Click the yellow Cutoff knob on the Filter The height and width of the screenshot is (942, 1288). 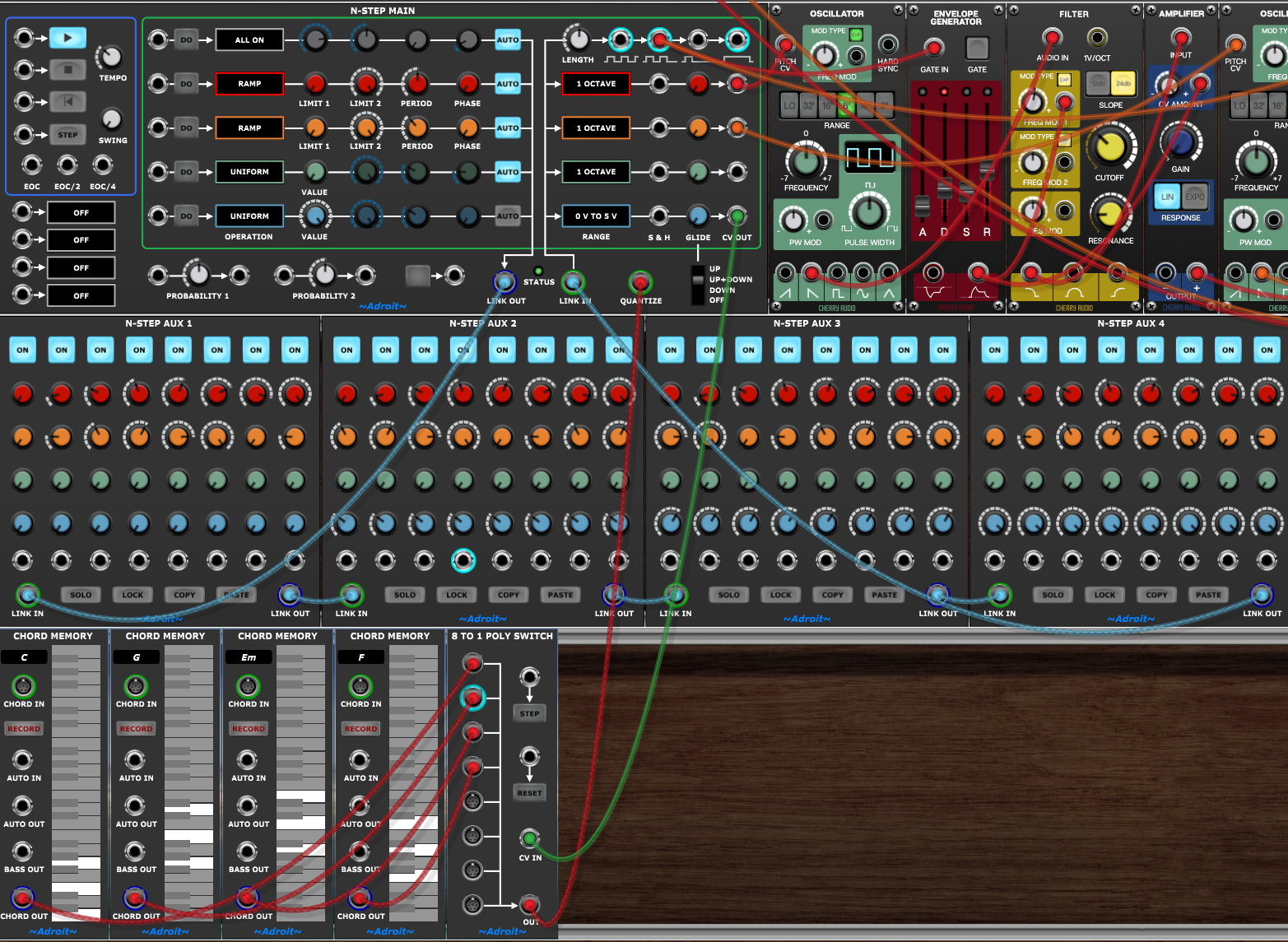pyautogui.click(x=1109, y=146)
